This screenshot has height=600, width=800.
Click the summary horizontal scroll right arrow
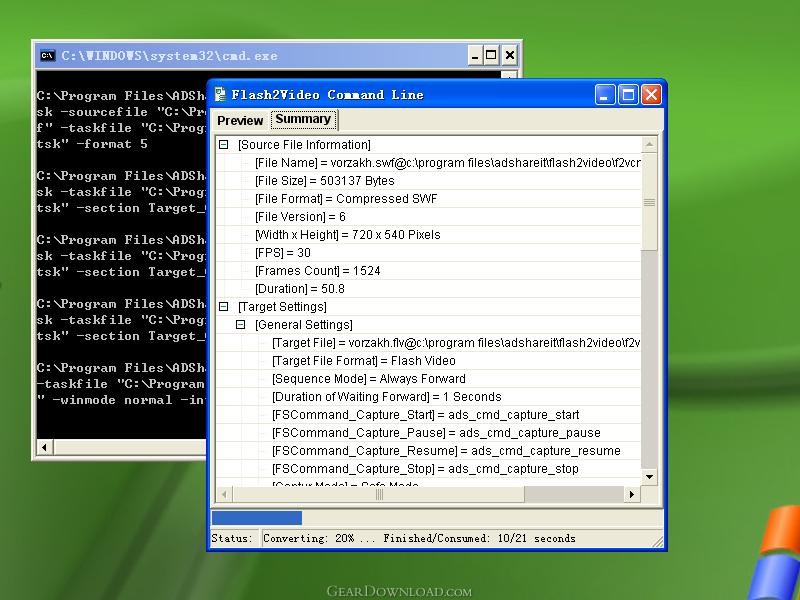[631, 494]
